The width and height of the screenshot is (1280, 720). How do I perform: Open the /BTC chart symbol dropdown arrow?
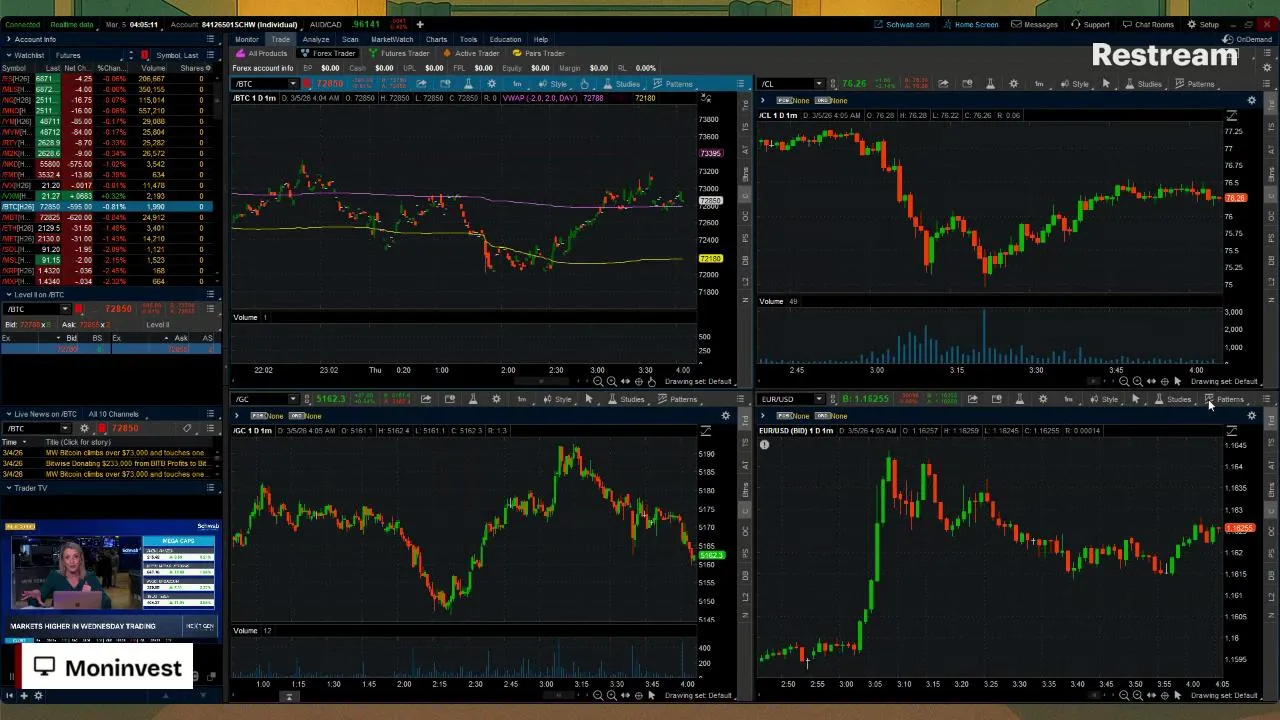tap(293, 84)
